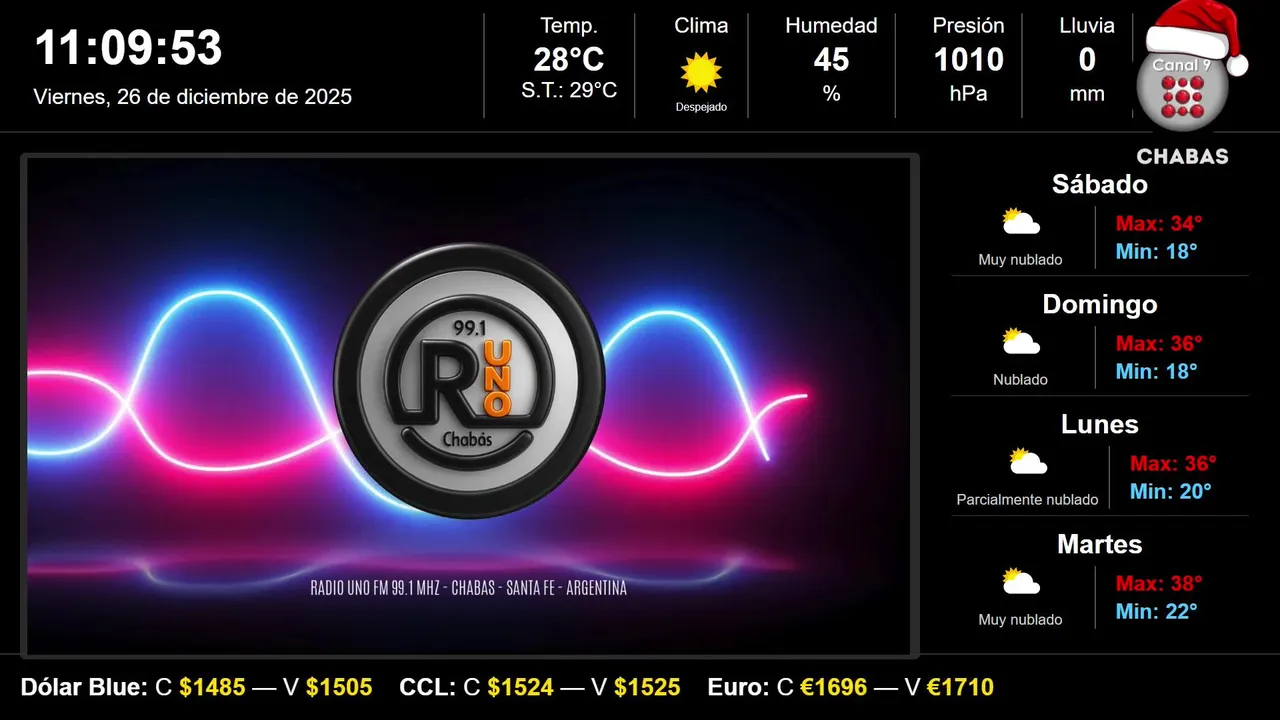Click the mm rainfall unit
Image resolution: width=1280 pixels, height=720 pixels.
1087,94
